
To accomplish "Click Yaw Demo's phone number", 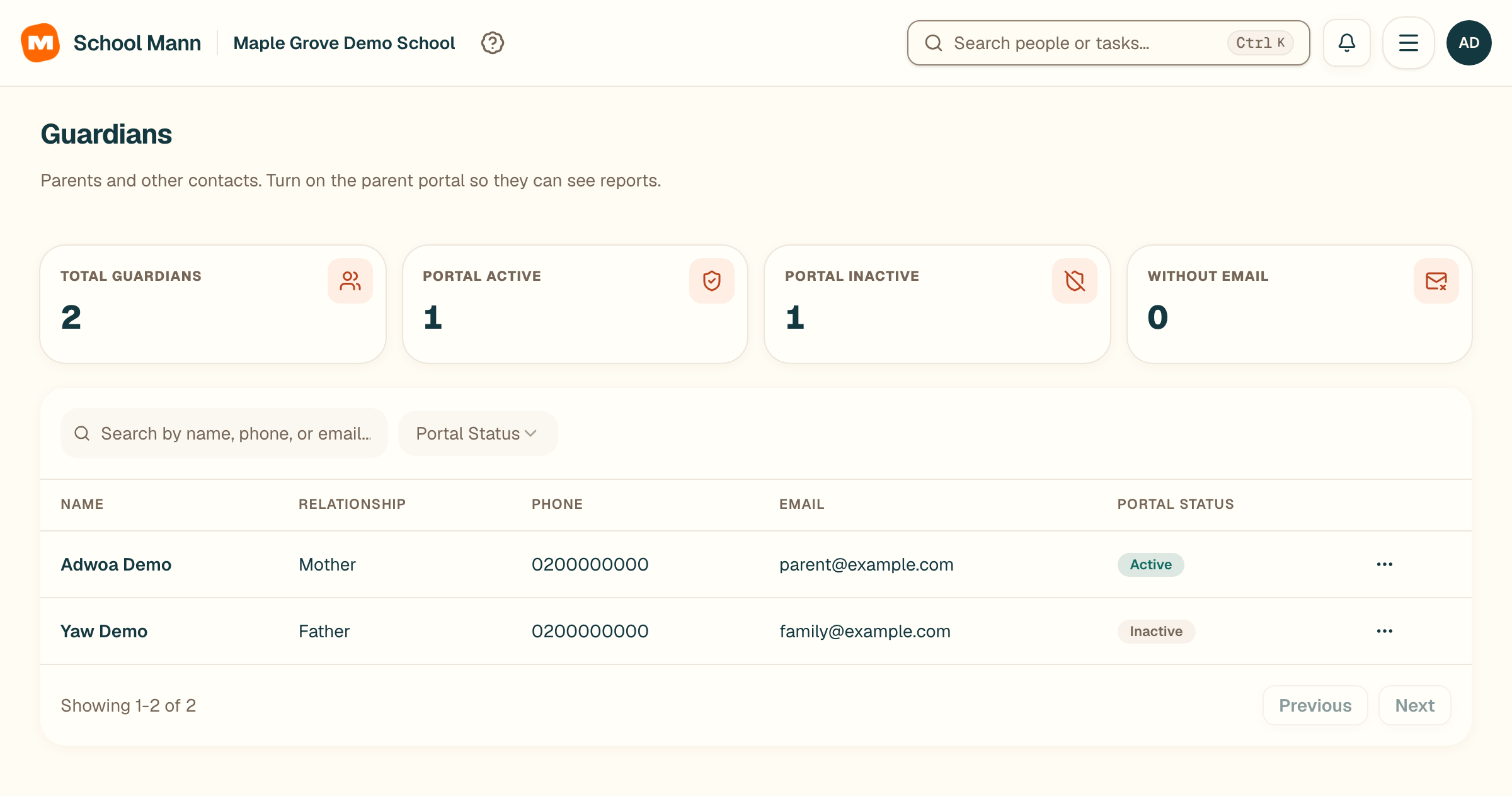I will tap(590, 631).
